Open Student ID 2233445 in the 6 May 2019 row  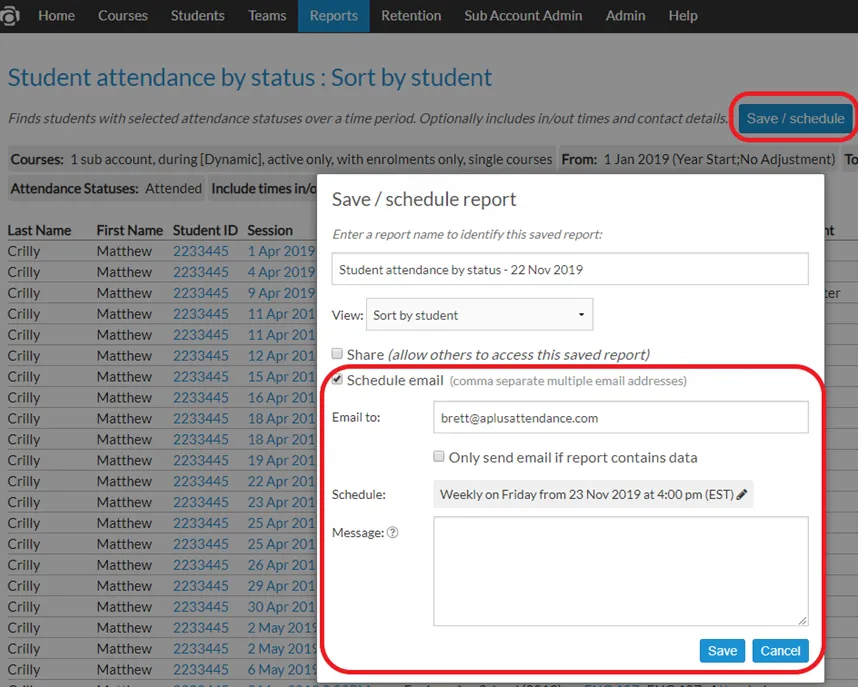(201, 669)
